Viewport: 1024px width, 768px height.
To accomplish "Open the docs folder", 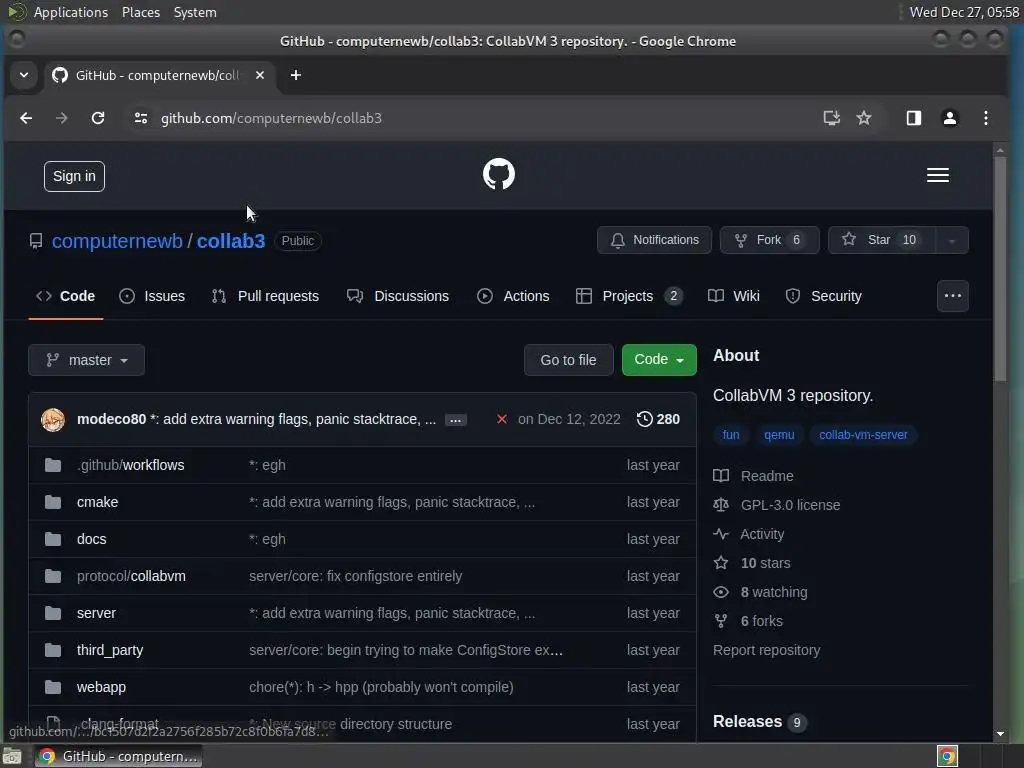I will click(x=91, y=539).
